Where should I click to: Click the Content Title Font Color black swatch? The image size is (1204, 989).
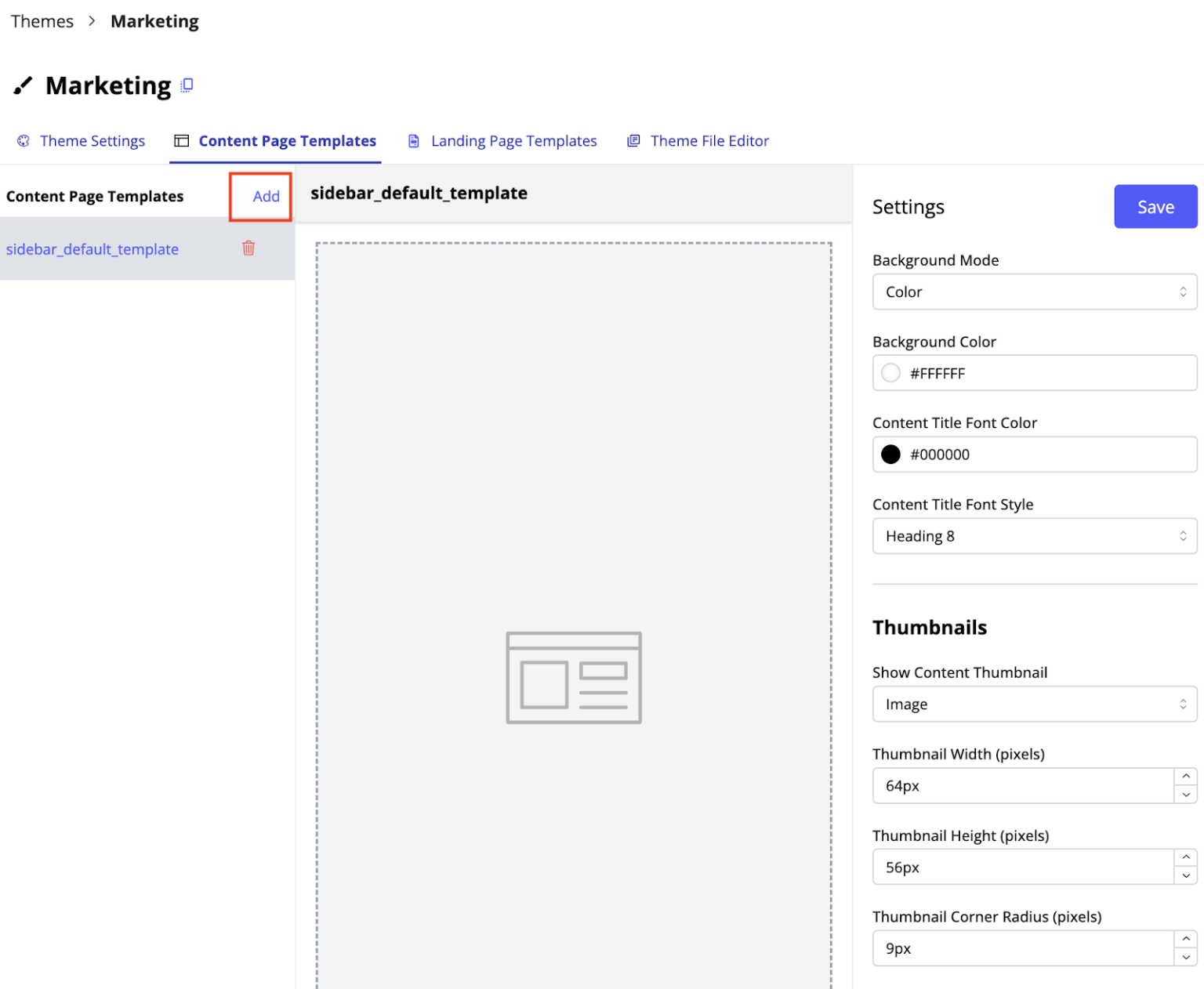pyautogui.click(x=890, y=454)
